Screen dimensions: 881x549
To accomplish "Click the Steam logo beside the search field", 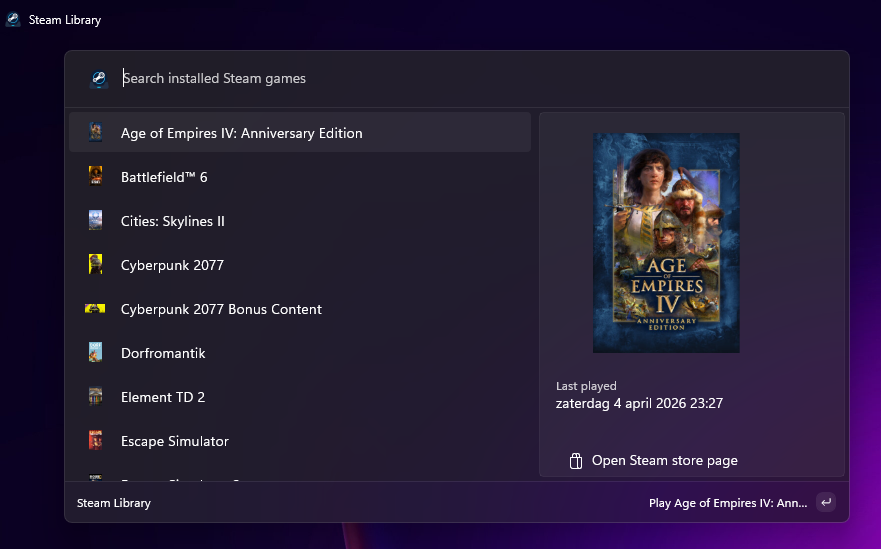I will click(x=99, y=79).
